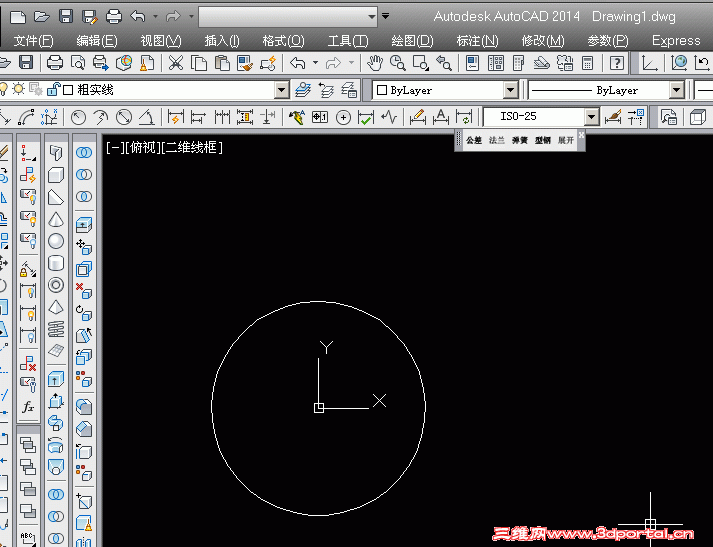
Task: Open the undo history dropdown arrow
Action: 156,17
